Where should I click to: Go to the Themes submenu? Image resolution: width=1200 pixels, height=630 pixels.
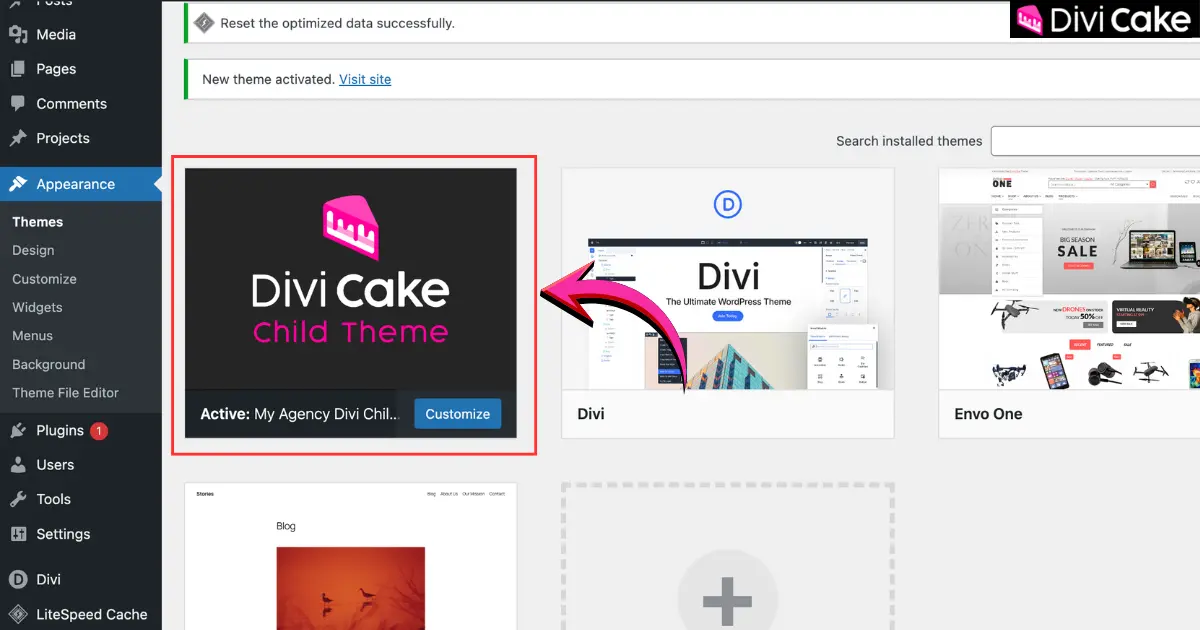coord(37,222)
